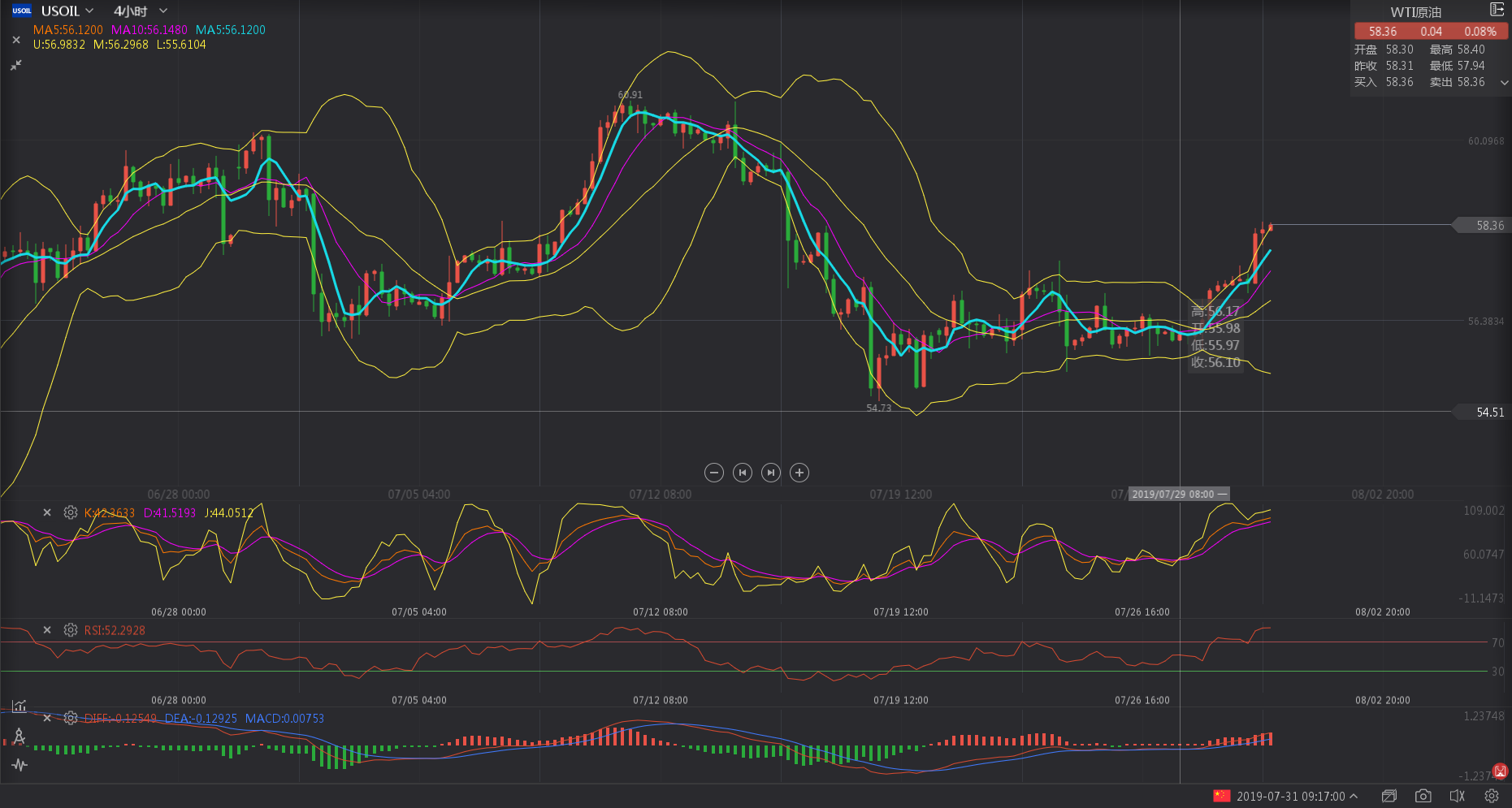Click 昨收 58.31 in quote panel
Viewport: 1512px width, 808px height.
1384,66
